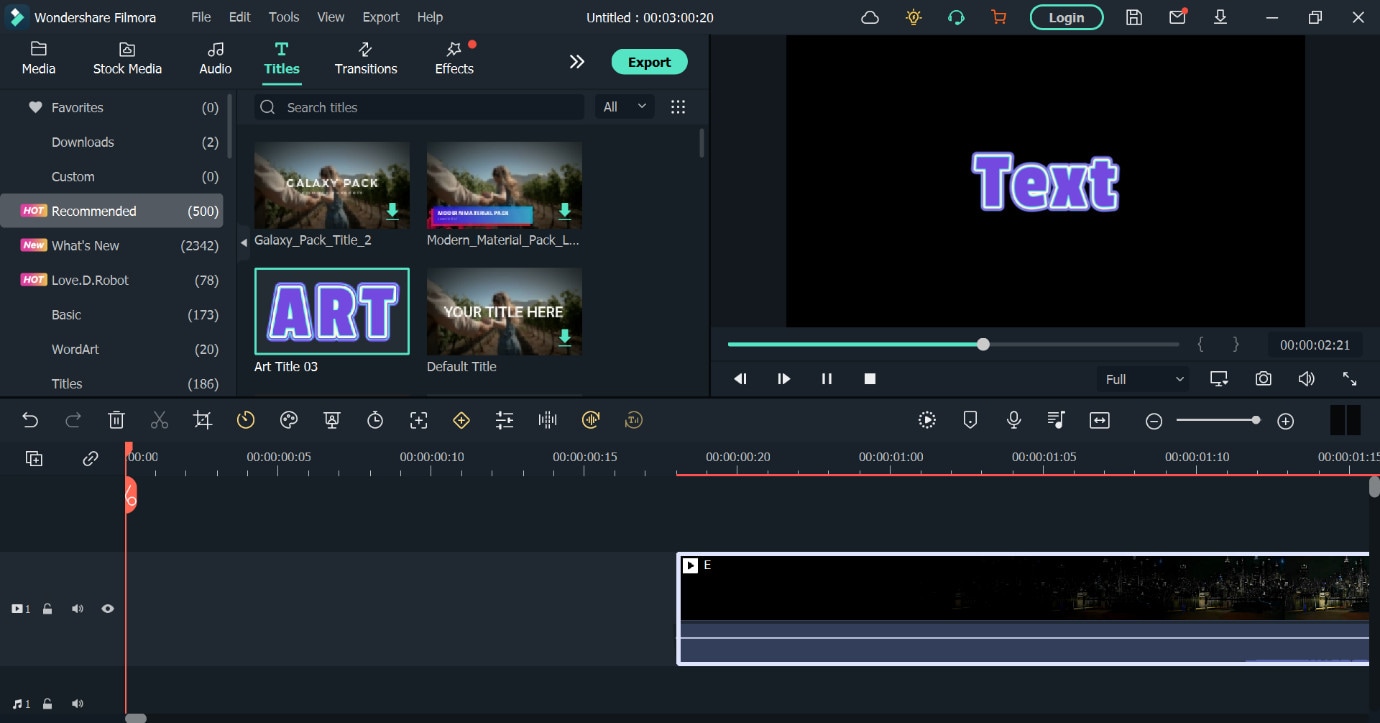Image resolution: width=1380 pixels, height=723 pixels.
Task: Open the All filter dropdown
Action: 624,107
